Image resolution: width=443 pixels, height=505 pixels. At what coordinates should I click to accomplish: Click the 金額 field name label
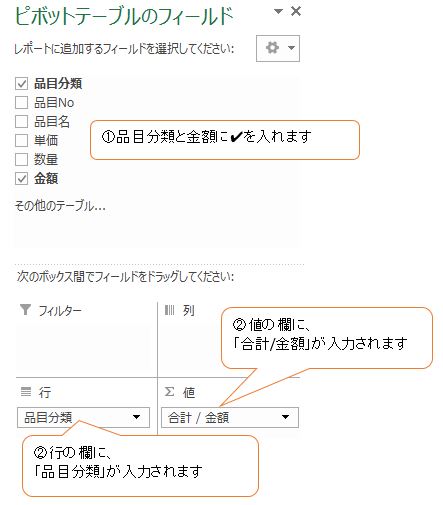pyautogui.click(x=46, y=179)
